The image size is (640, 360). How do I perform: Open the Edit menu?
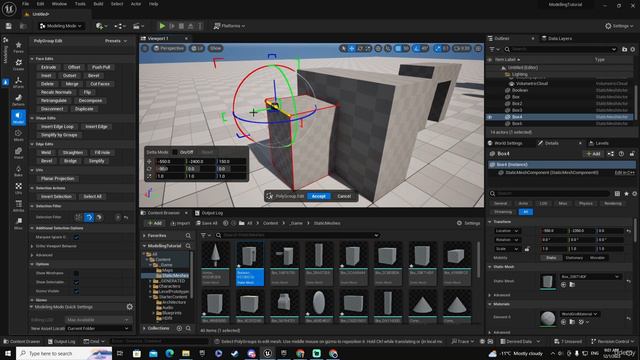pos(40,4)
